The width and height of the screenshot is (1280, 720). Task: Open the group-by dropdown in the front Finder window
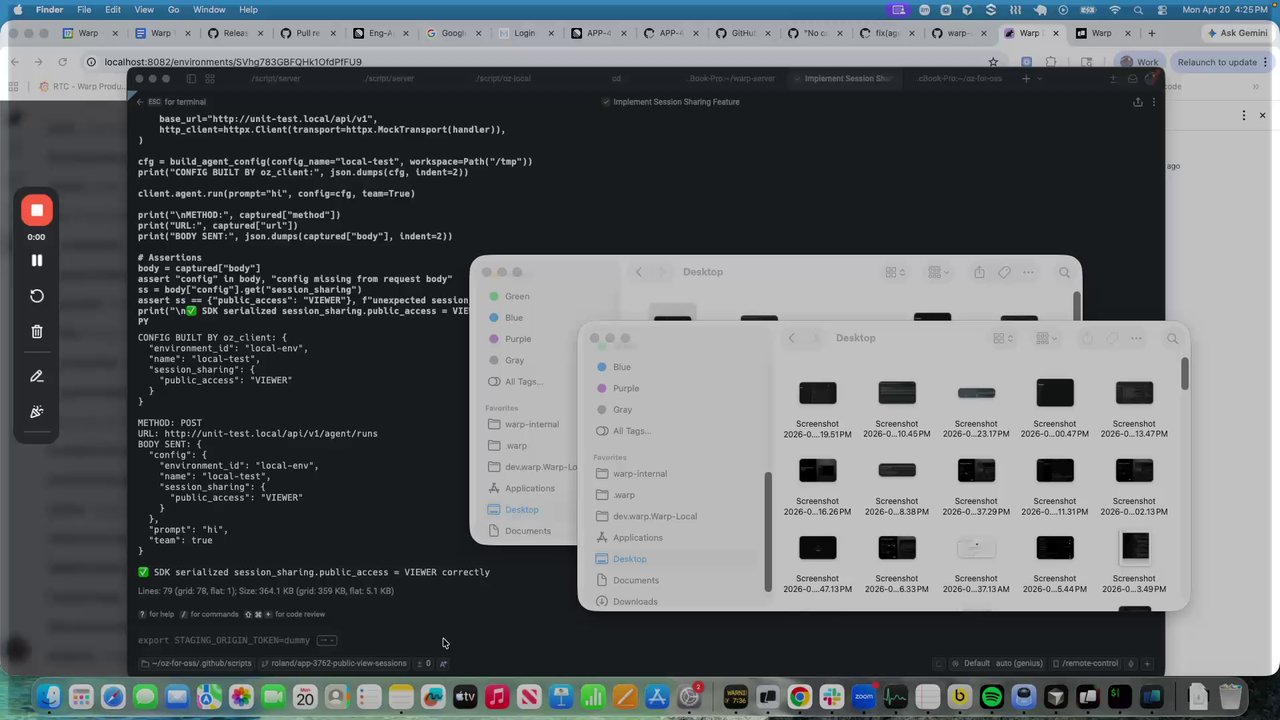point(1047,338)
